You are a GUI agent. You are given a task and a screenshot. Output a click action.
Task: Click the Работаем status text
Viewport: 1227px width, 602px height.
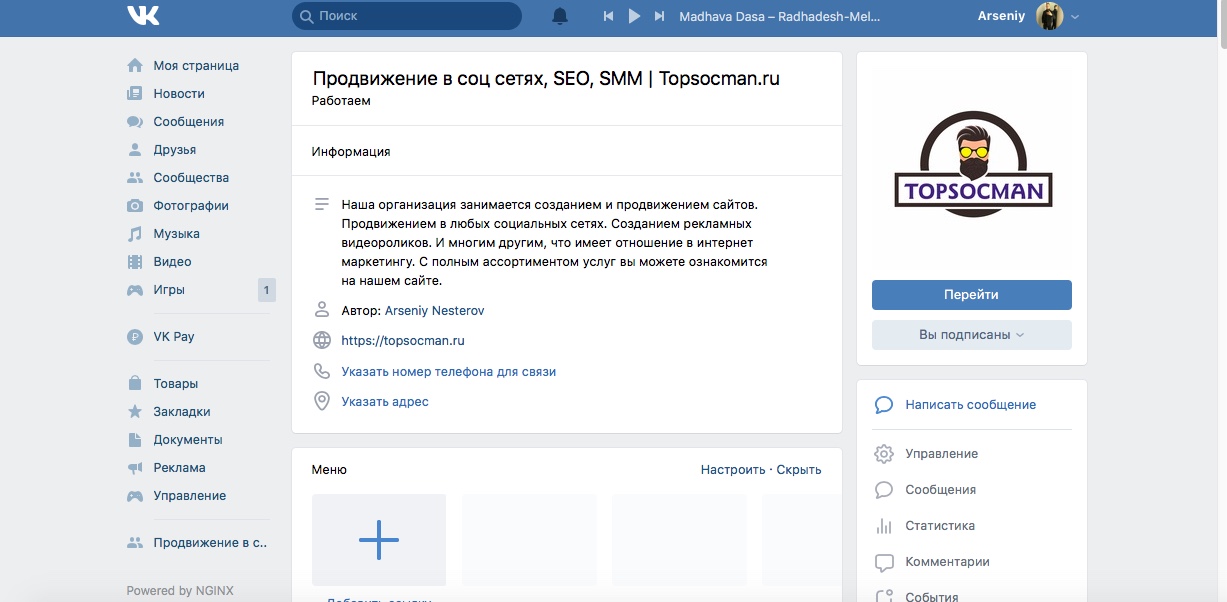tap(341, 101)
